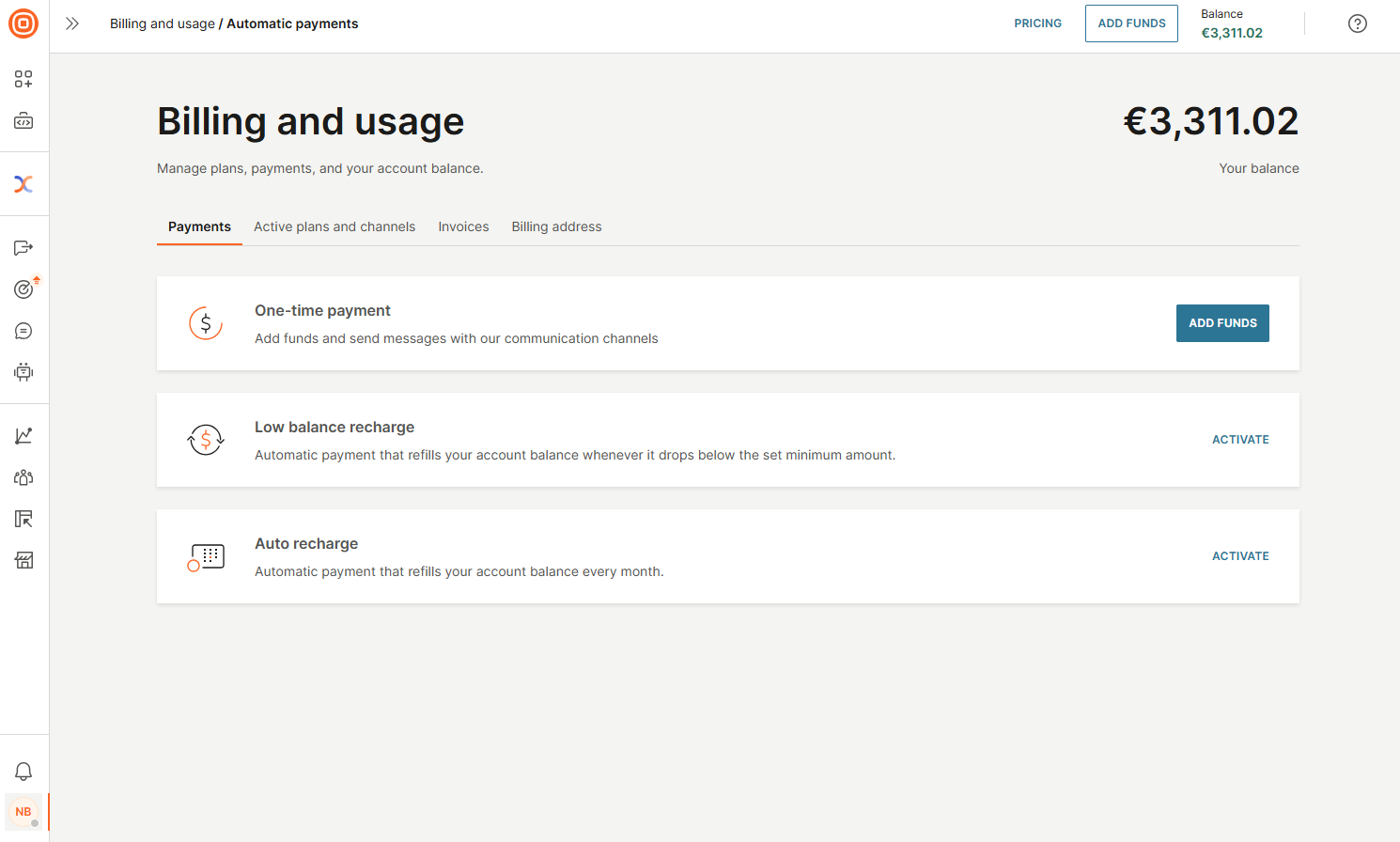The image size is (1400, 842).
Task: Click the Billing and usage page heading
Action: pyautogui.click(x=311, y=122)
